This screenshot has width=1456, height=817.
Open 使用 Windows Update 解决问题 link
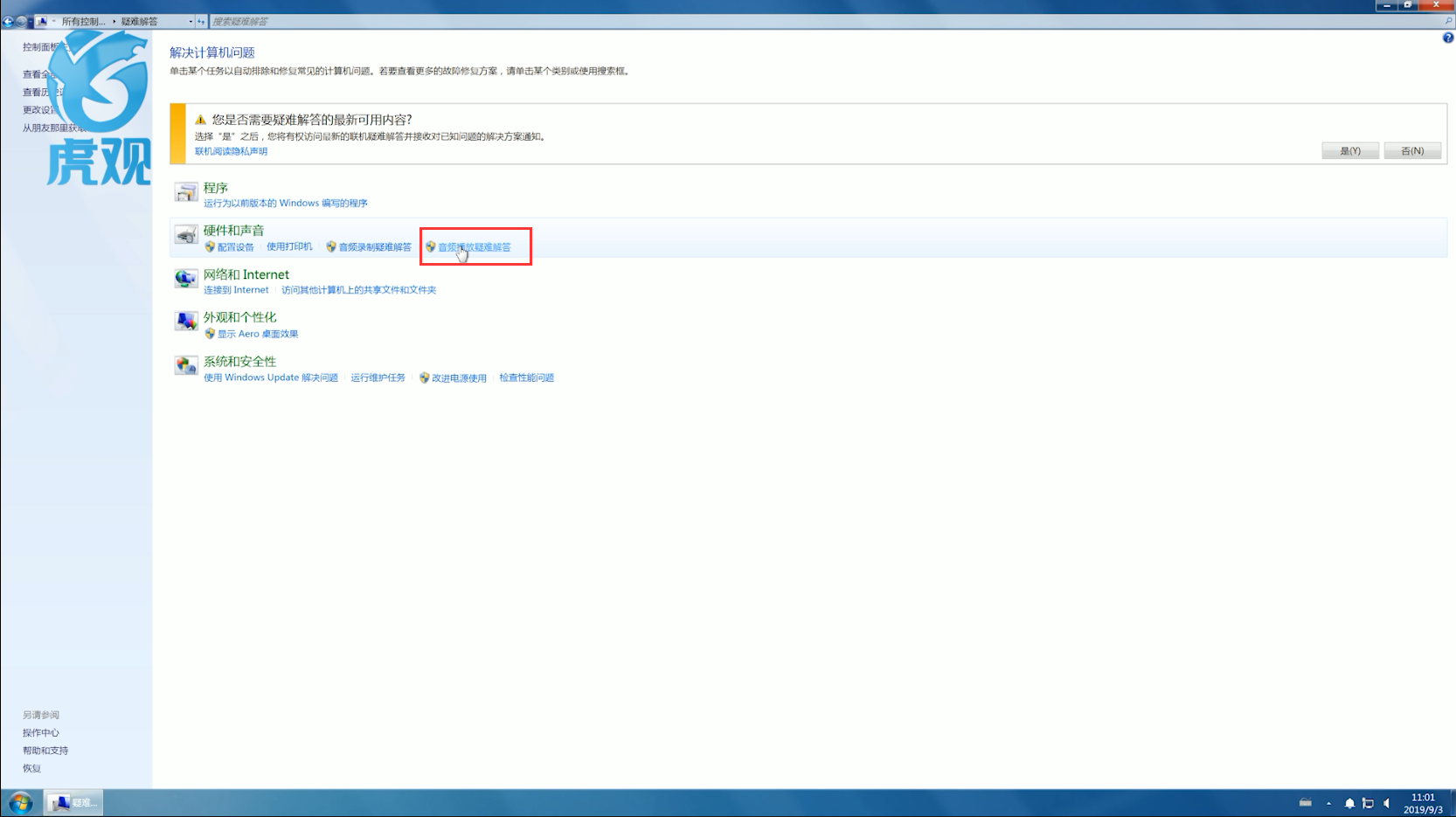pyautogui.click(x=271, y=377)
